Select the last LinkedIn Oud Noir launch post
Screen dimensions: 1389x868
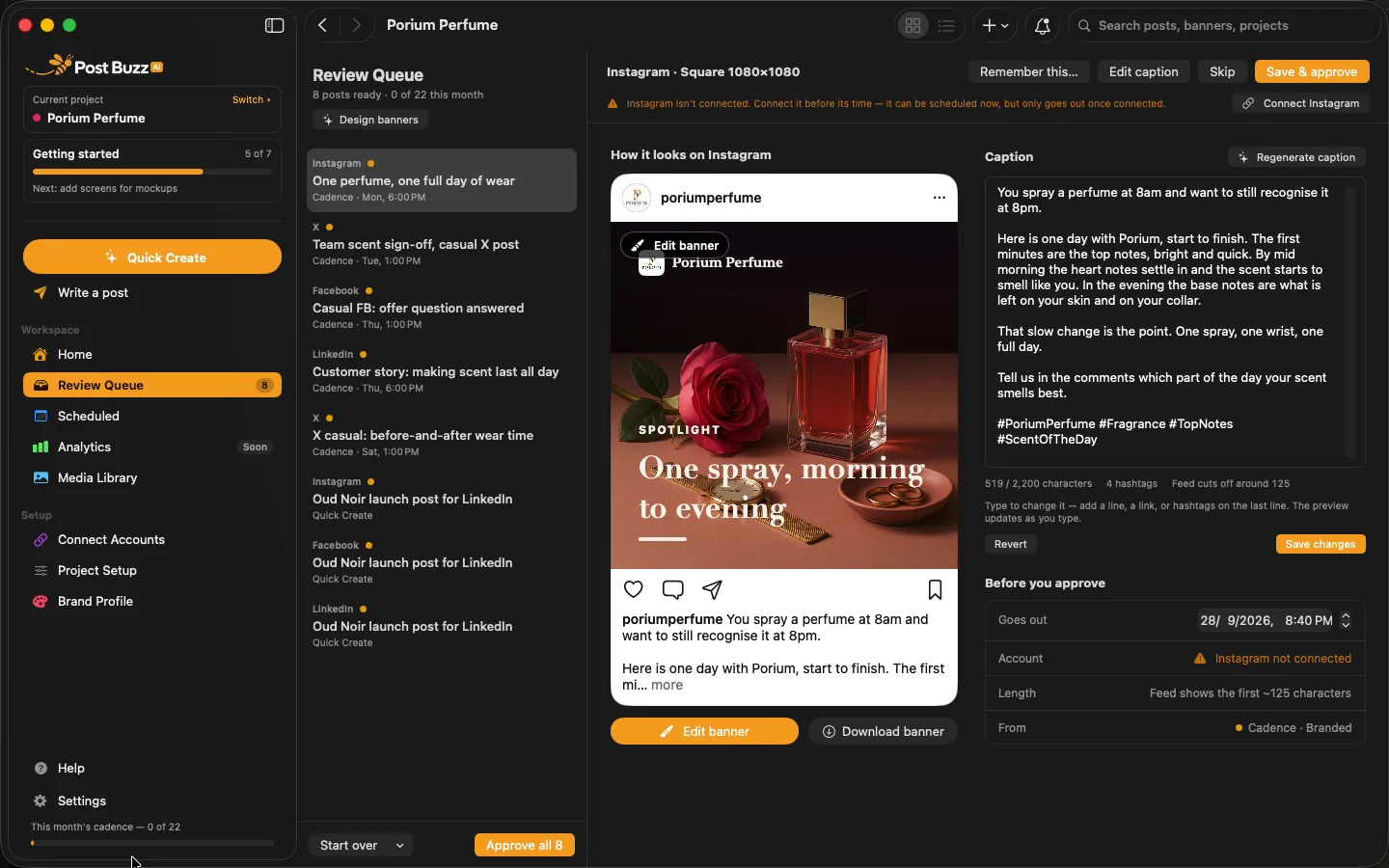tap(442, 626)
